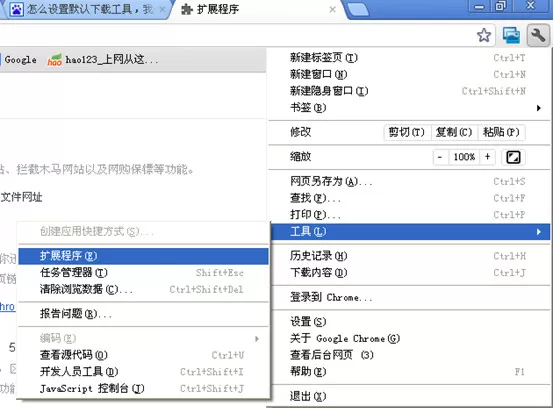Choose 设置 from the wrench menu
Screen dimensions: 554x408
(410, 321)
